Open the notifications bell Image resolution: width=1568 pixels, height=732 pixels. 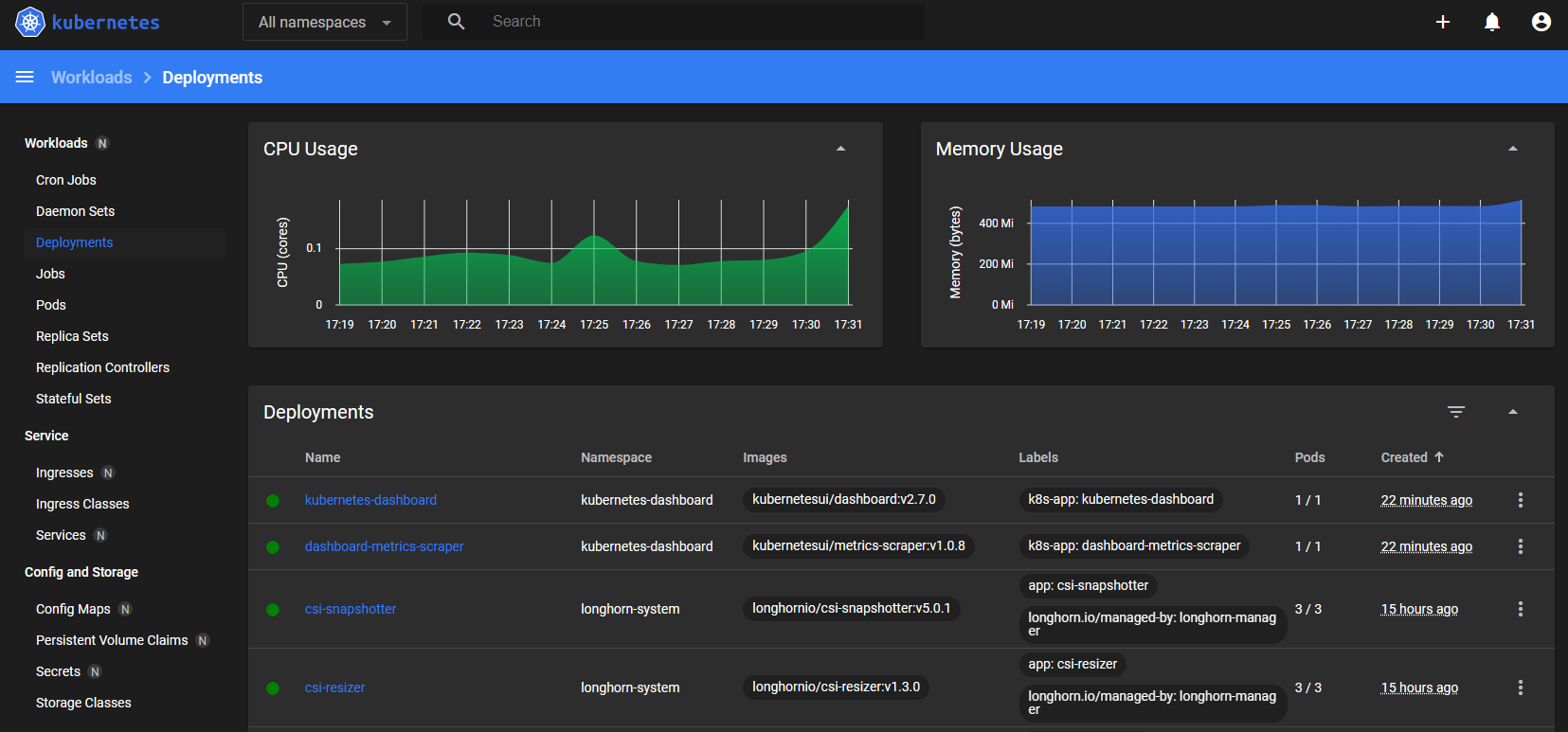1491,22
